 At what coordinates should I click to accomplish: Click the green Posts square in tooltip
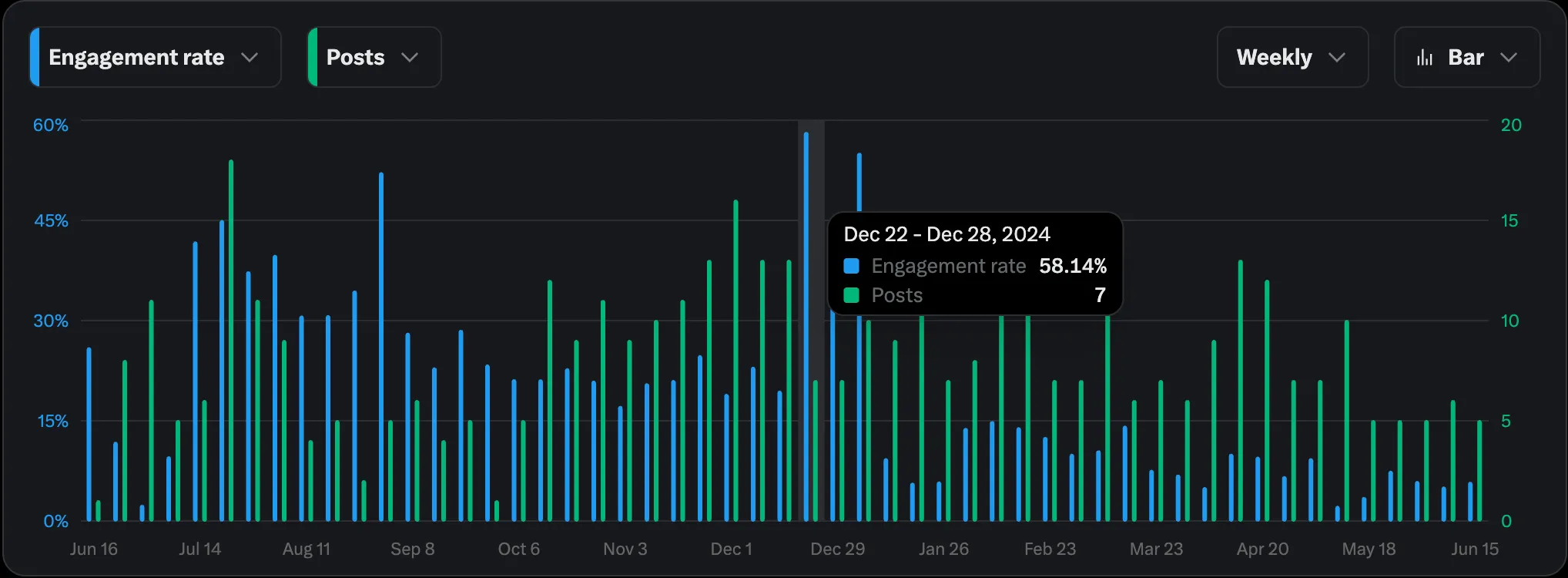(x=851, y=295)
